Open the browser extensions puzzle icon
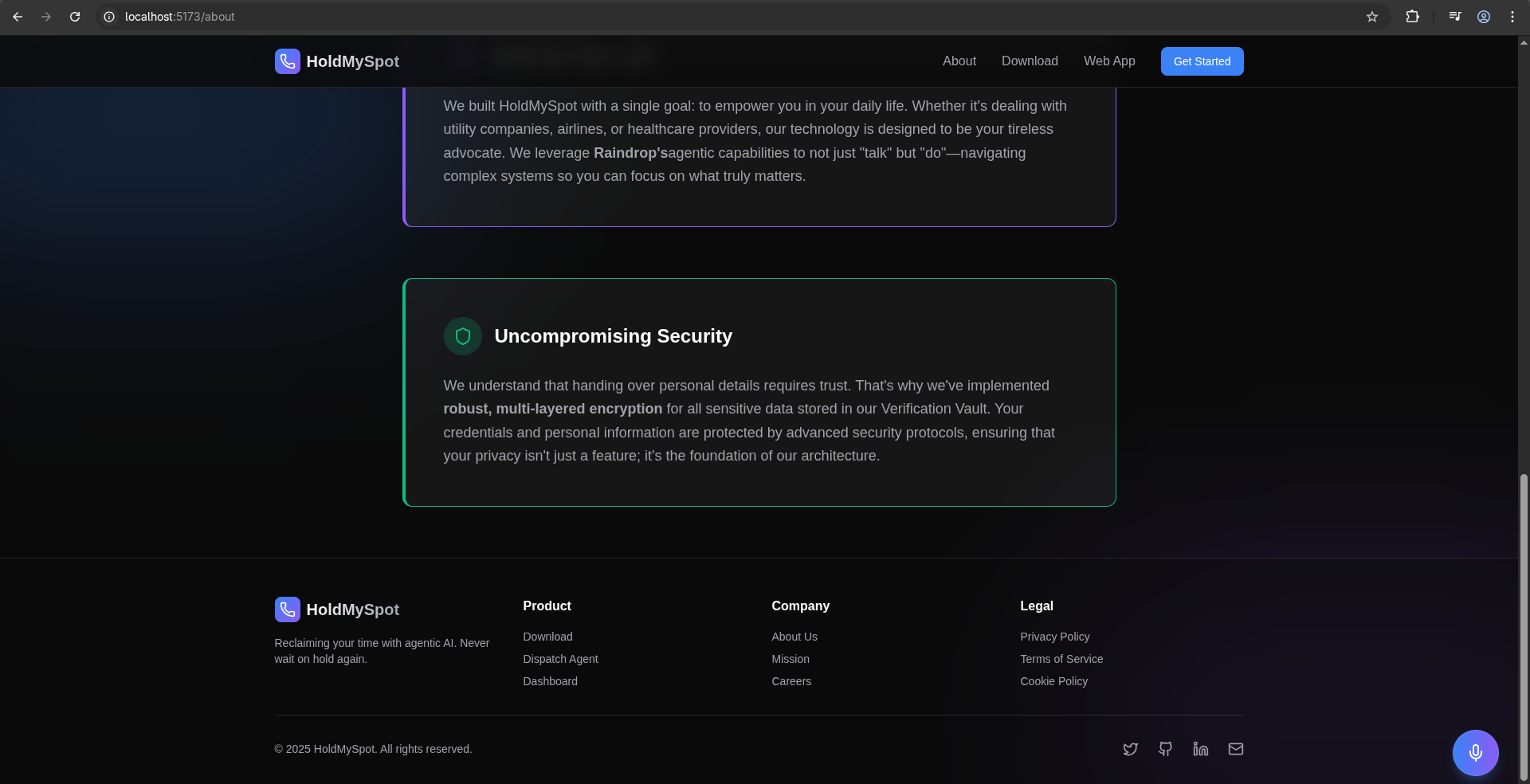The height and width of the screenshot is (784, 1530). (x=1412, y=17)
